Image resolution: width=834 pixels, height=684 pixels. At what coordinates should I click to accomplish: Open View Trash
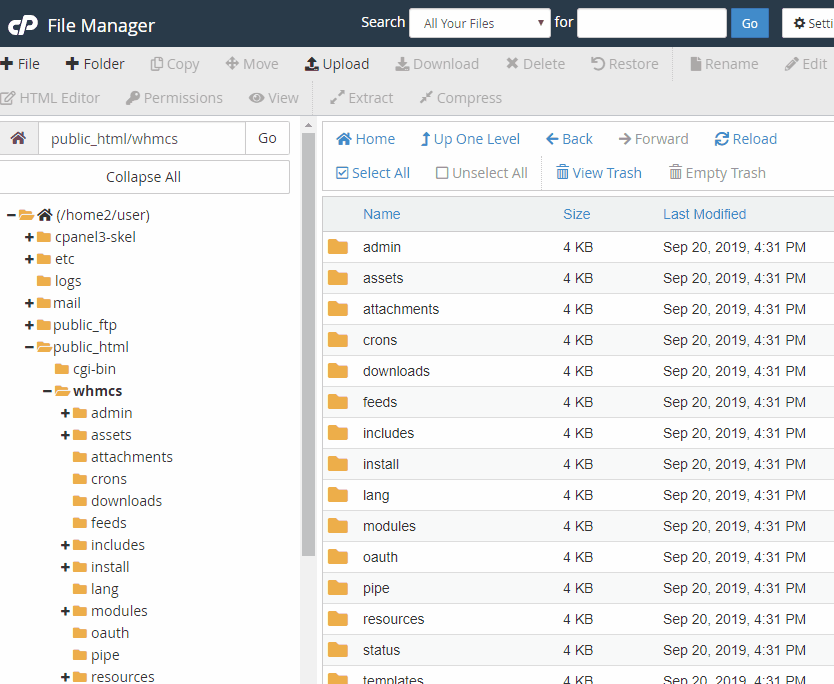[599, 173]
